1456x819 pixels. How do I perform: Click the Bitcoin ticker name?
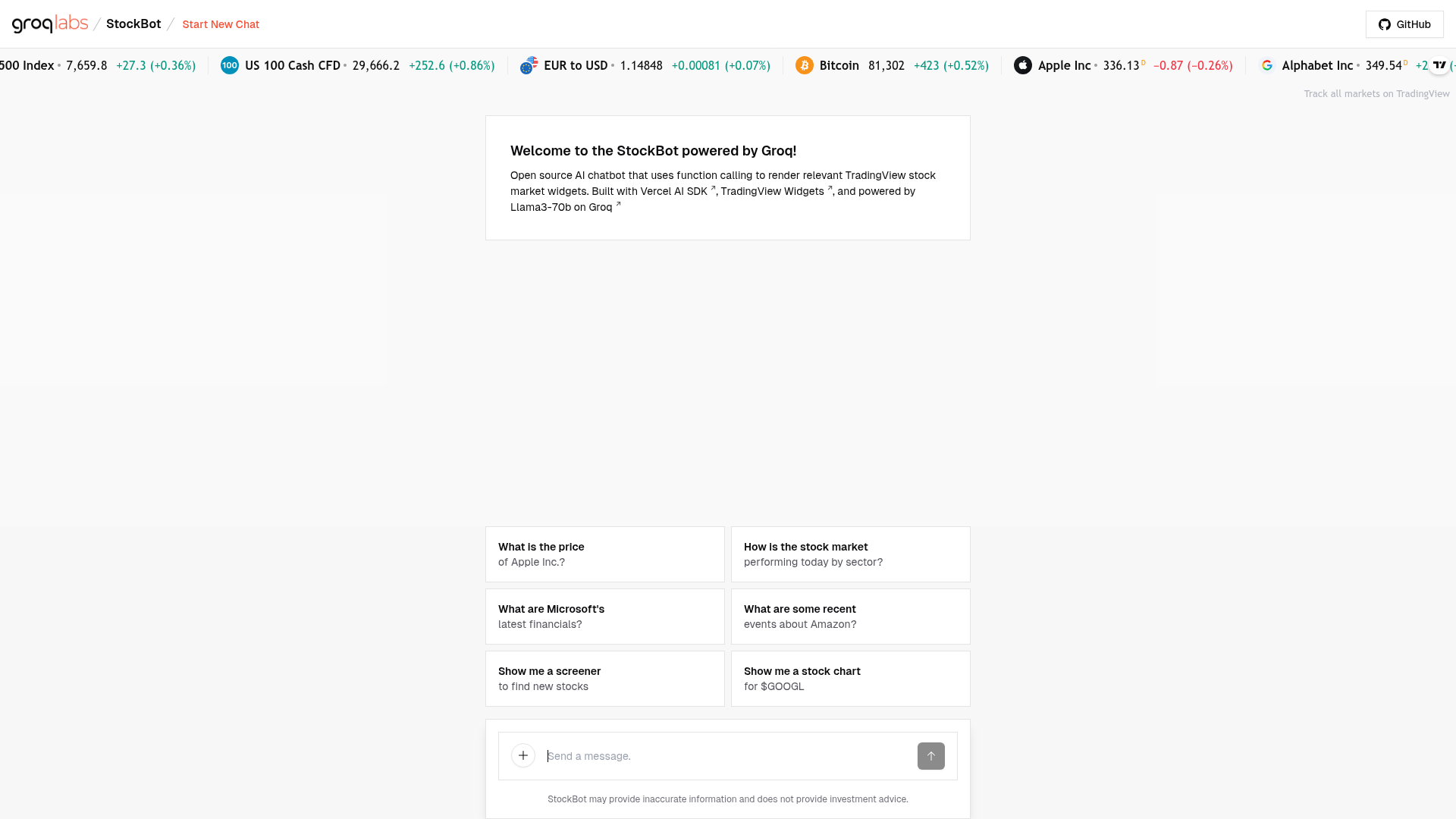click(x=839, y=65)
